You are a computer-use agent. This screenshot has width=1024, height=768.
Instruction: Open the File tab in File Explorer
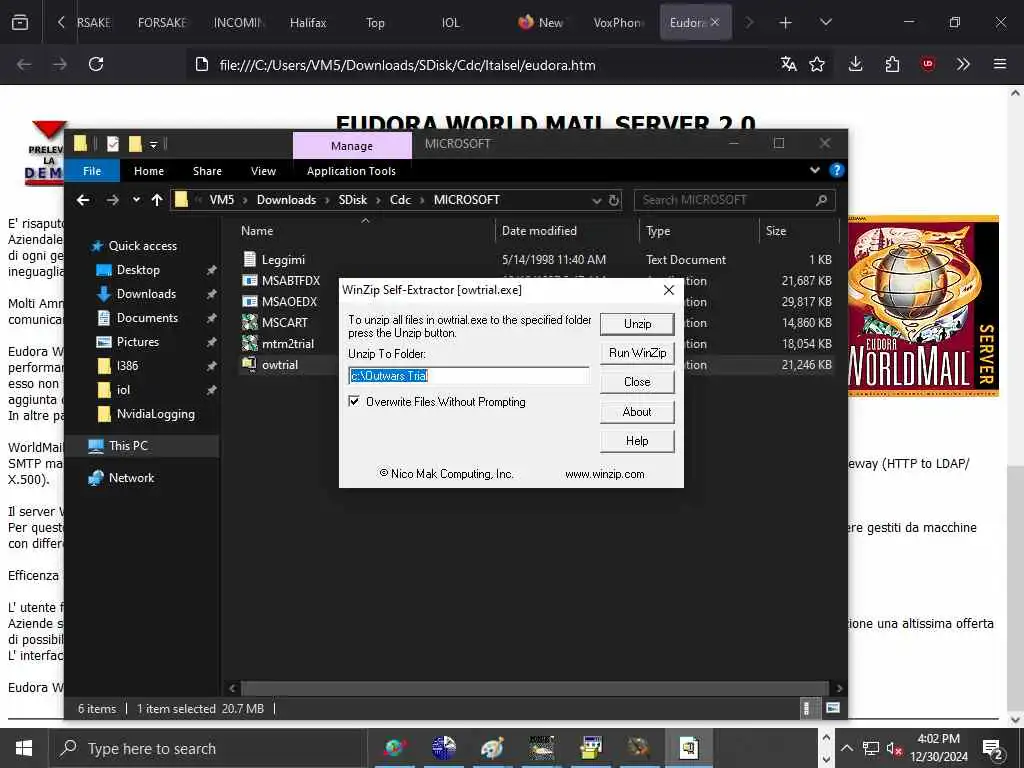pos(92,171)
